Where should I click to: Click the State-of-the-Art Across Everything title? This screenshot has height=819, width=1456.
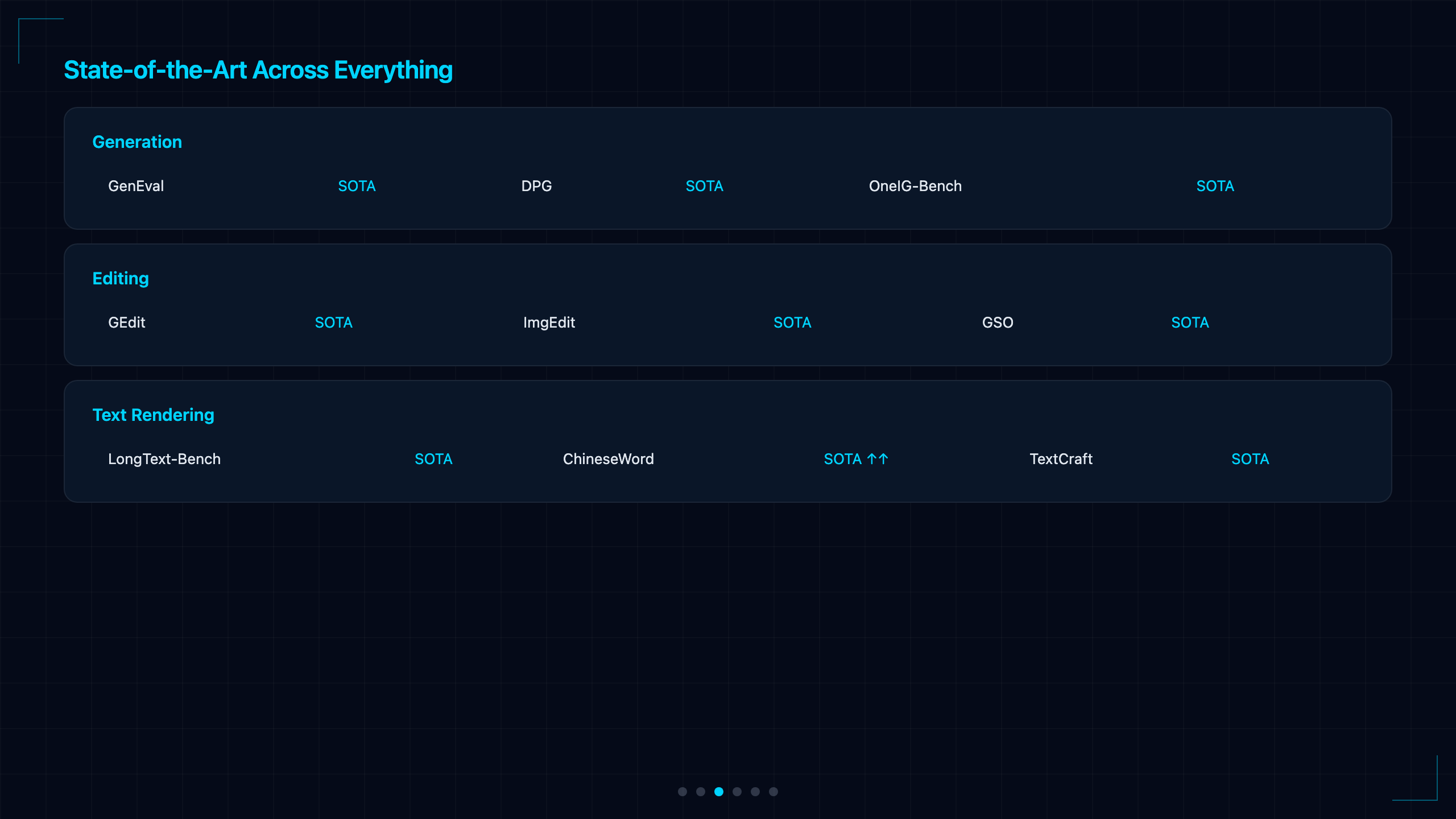[258, 71]
